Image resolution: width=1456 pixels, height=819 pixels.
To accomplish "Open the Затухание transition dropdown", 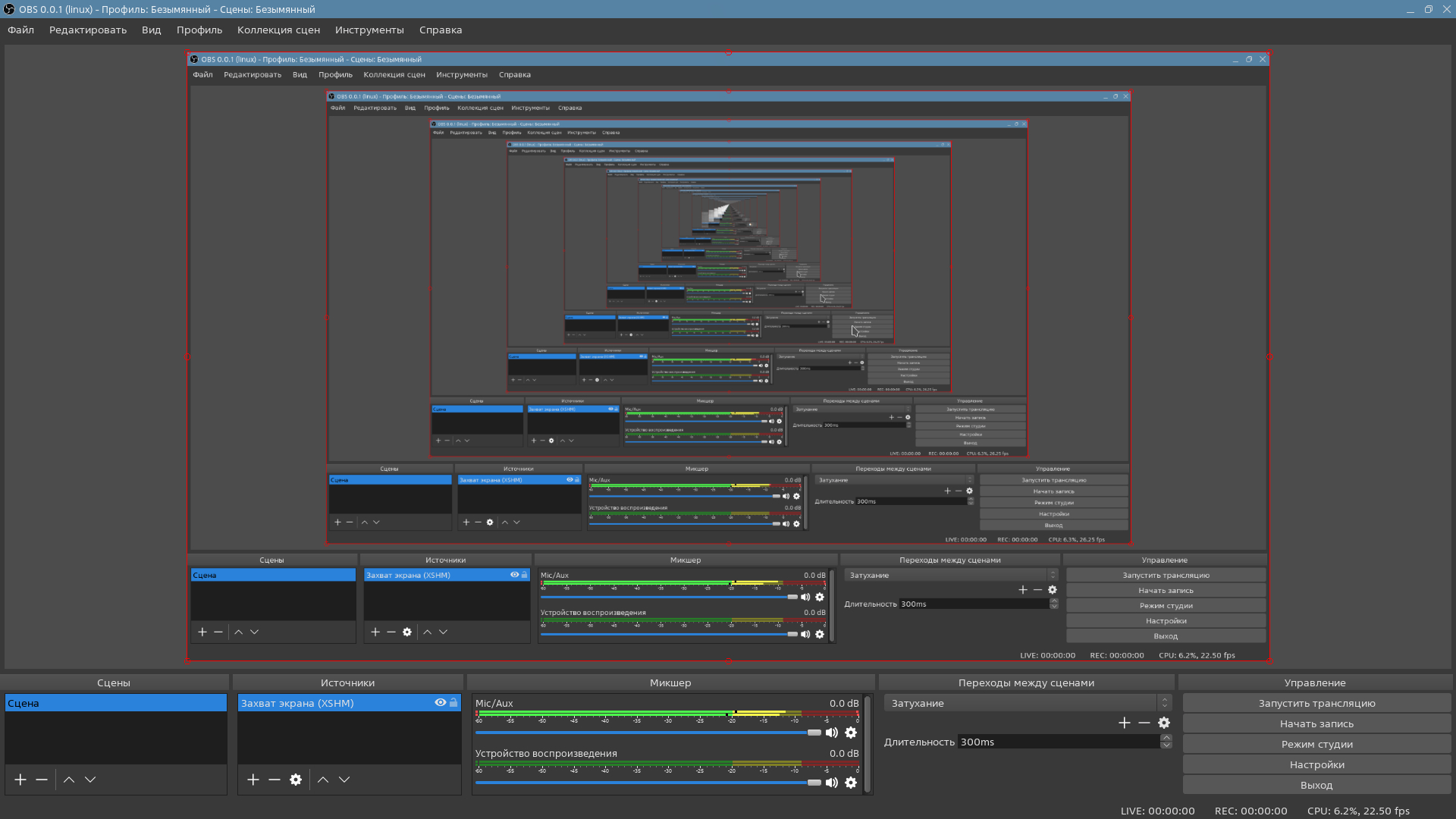I will click(x=1028, y=703).
